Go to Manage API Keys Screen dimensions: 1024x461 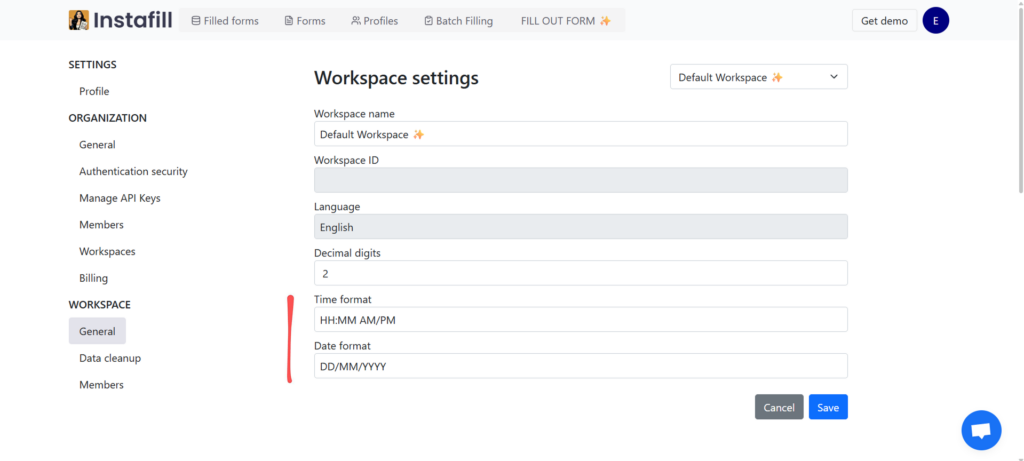tap(119, 198)
